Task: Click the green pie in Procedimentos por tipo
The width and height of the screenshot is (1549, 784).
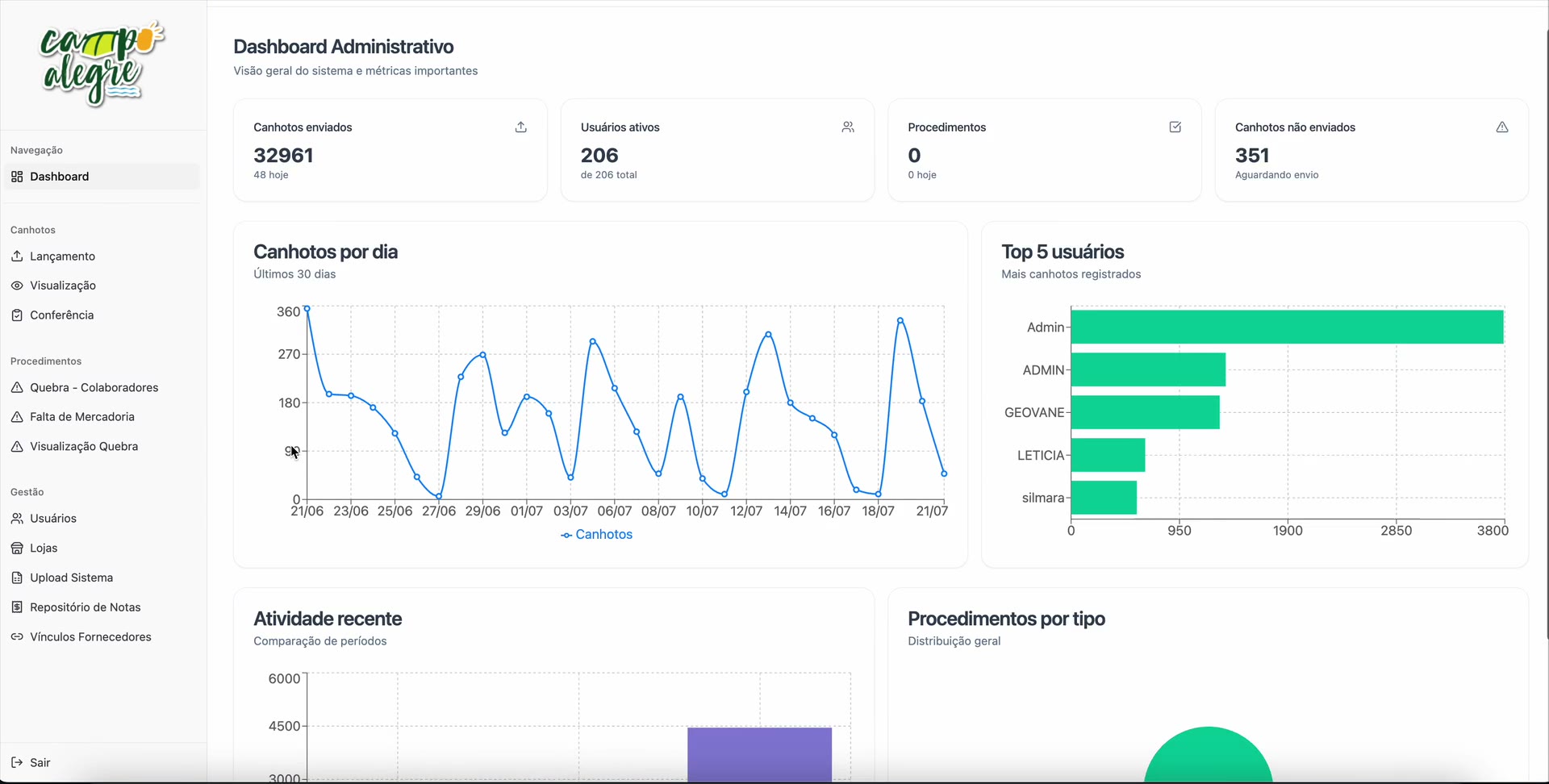Action: pyautogui.click(x=1209, y=757)
